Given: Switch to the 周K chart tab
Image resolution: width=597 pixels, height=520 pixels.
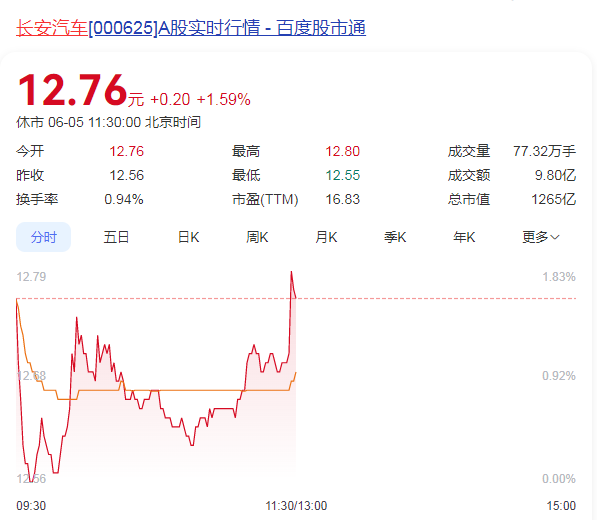Looking at the screenshot, I should click(257, 237).
